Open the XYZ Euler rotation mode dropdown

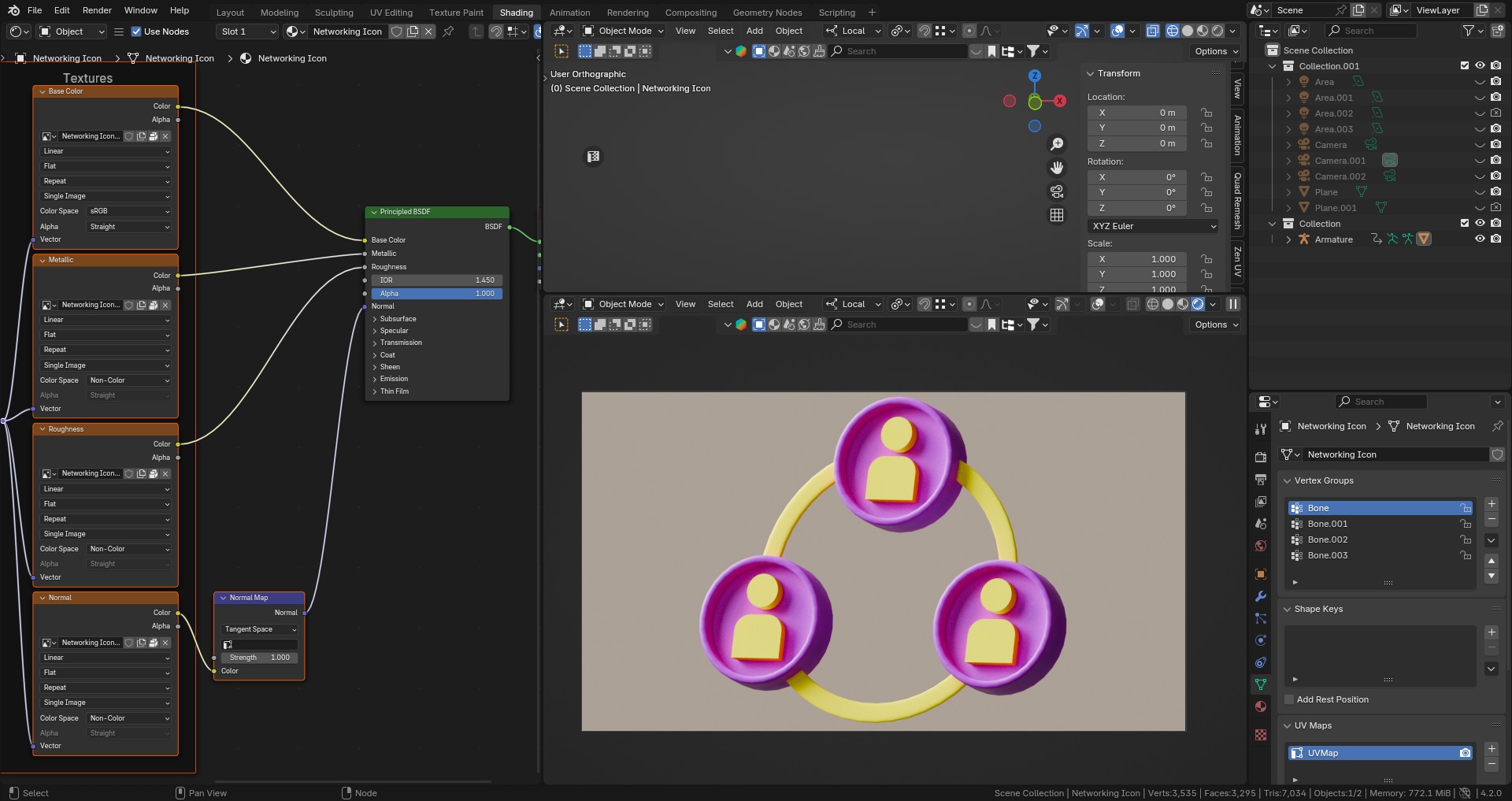click(x=1154, y=226)
